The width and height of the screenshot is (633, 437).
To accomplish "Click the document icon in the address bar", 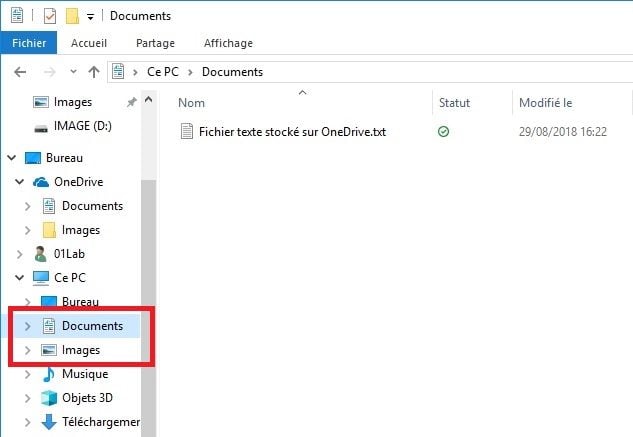I will (118, 71).
